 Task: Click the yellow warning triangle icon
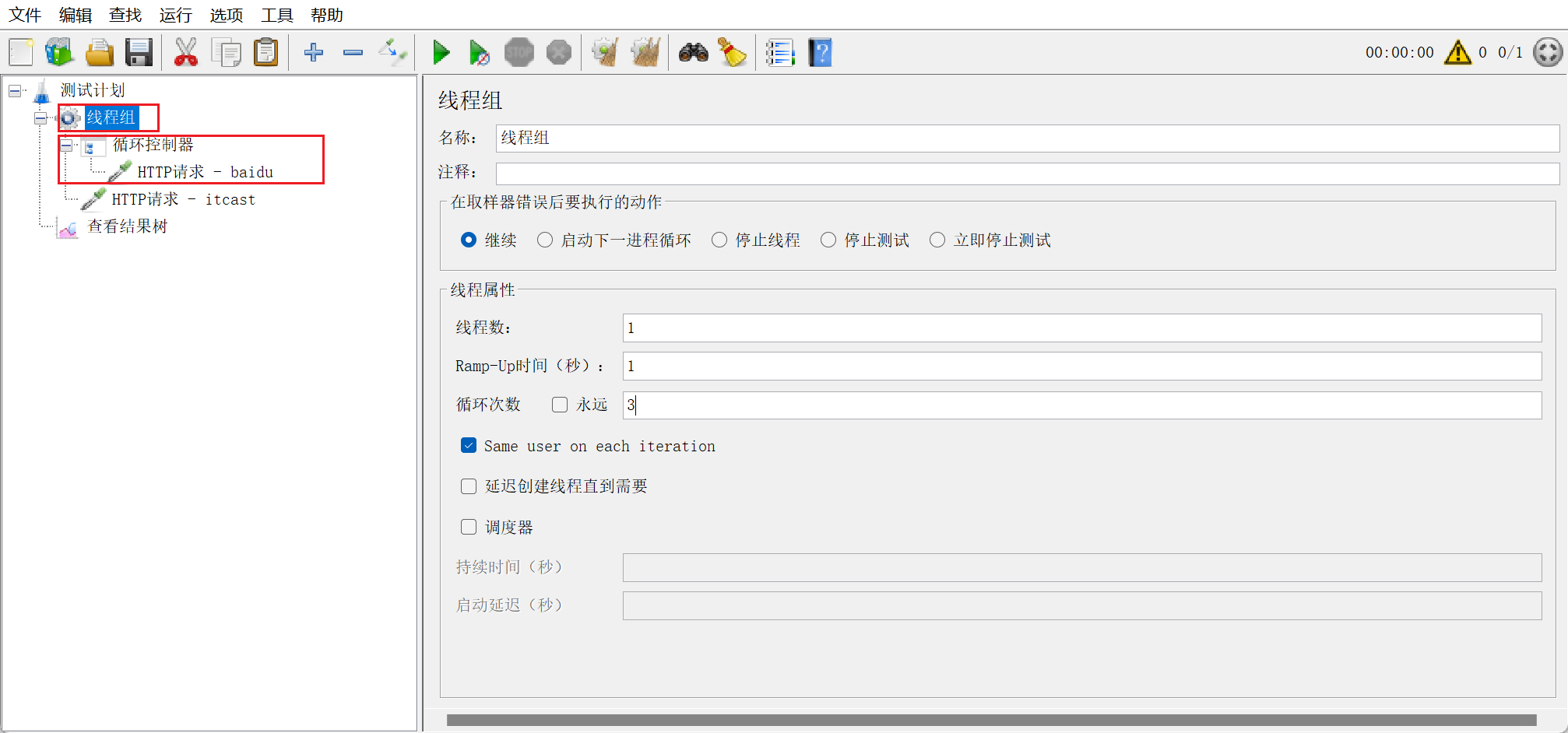[1457, 52]
